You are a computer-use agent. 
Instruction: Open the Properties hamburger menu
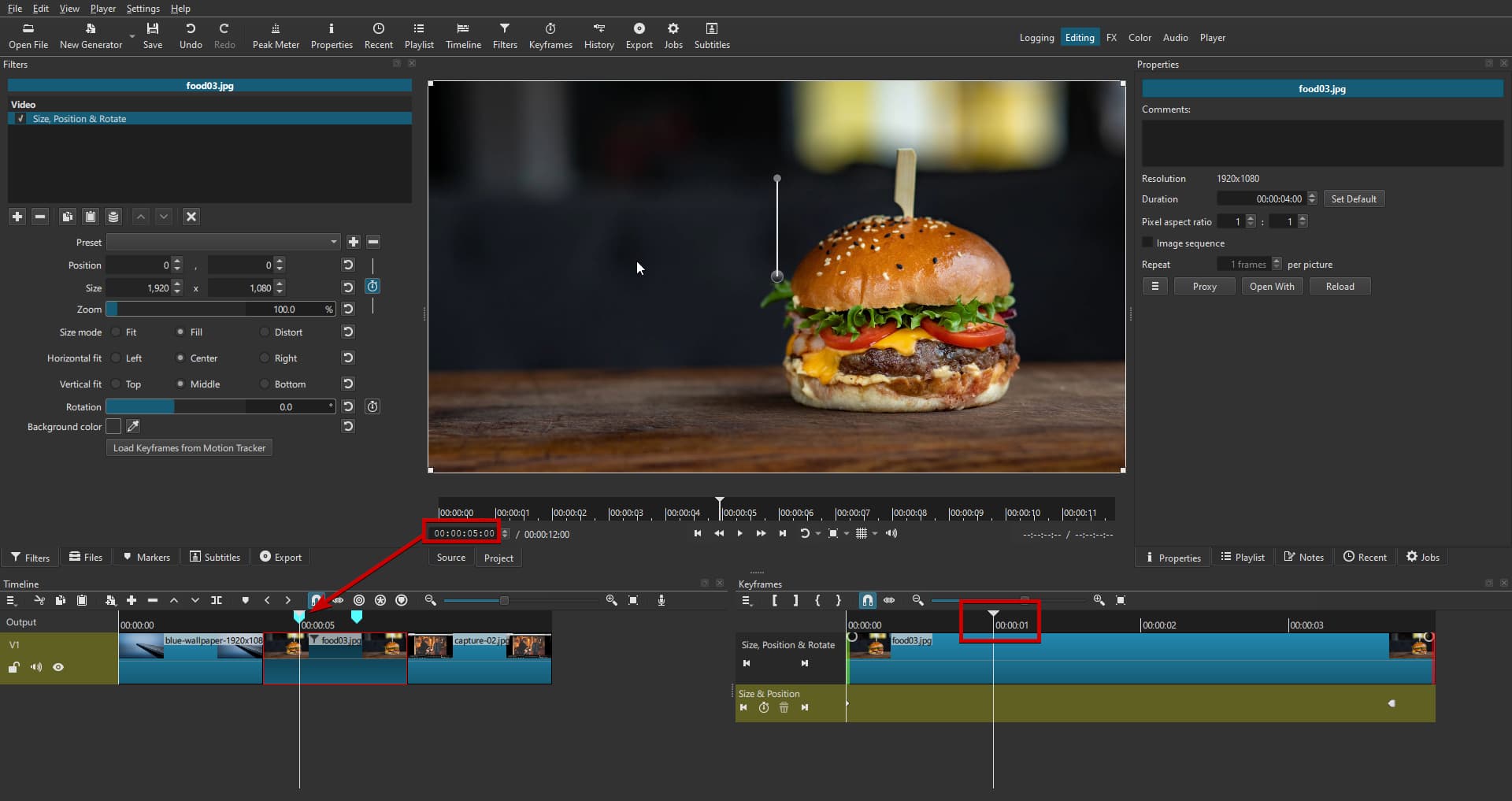[x=1154, y=287]
